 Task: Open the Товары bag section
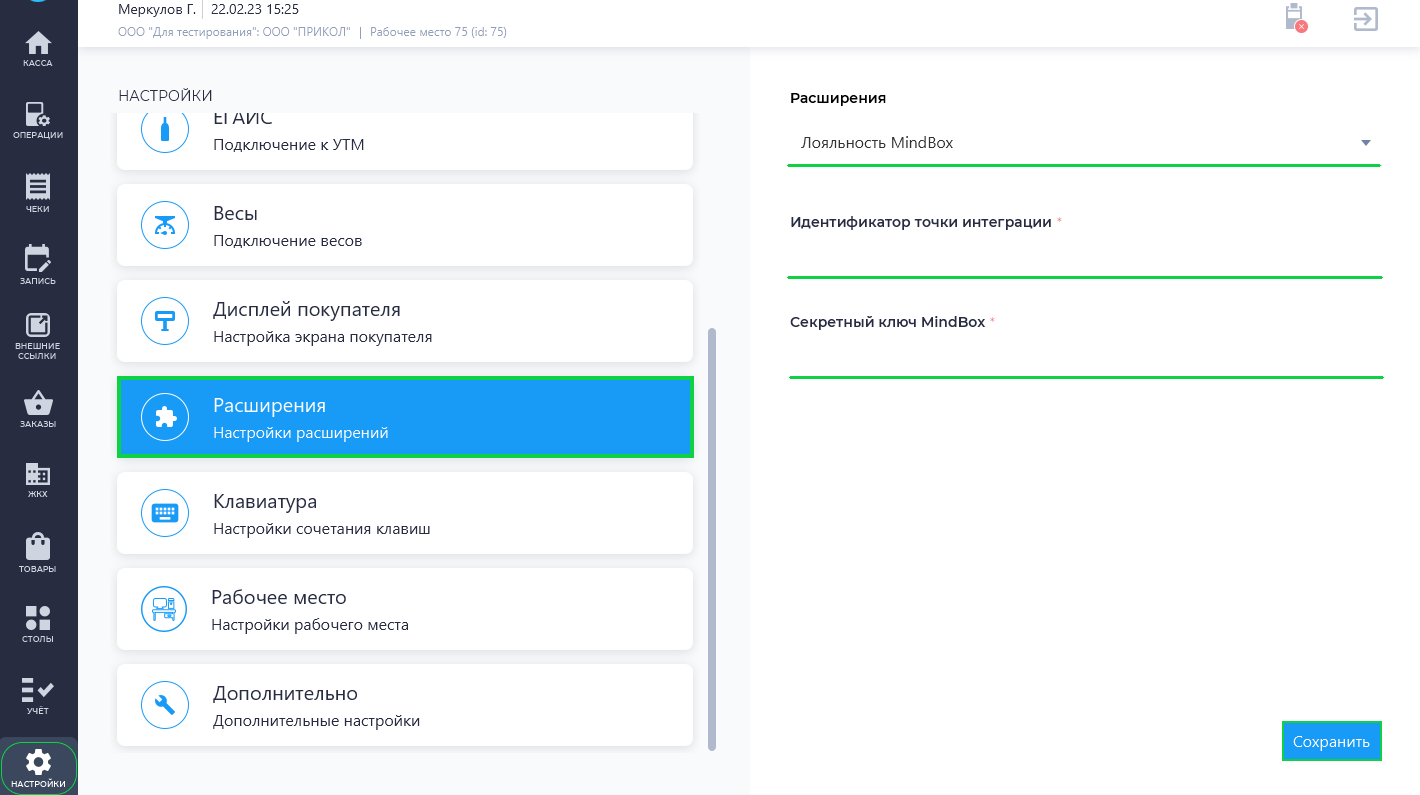tap(38, 554)
